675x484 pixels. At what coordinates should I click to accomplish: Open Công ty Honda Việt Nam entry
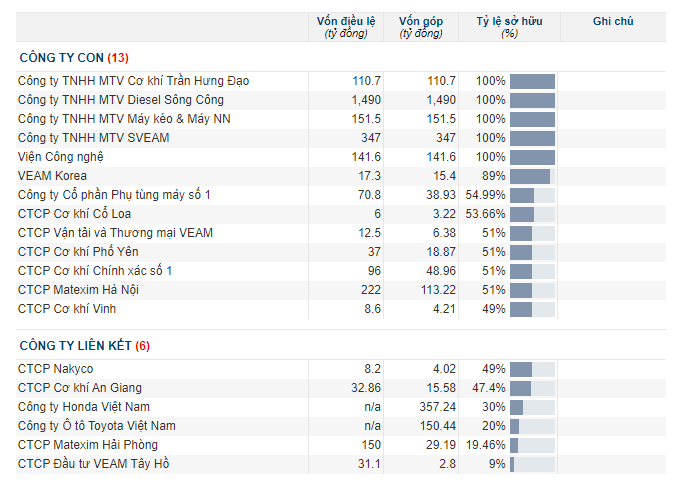click(84, 406)
